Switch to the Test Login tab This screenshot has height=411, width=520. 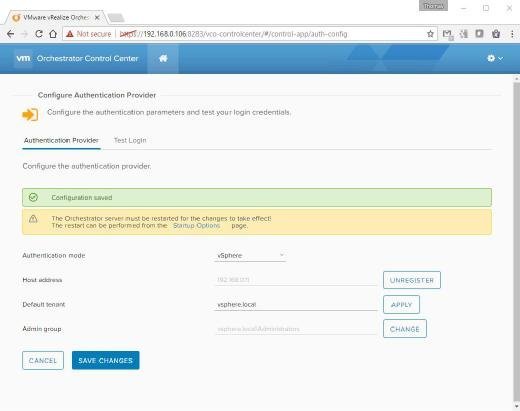(130, 140)
